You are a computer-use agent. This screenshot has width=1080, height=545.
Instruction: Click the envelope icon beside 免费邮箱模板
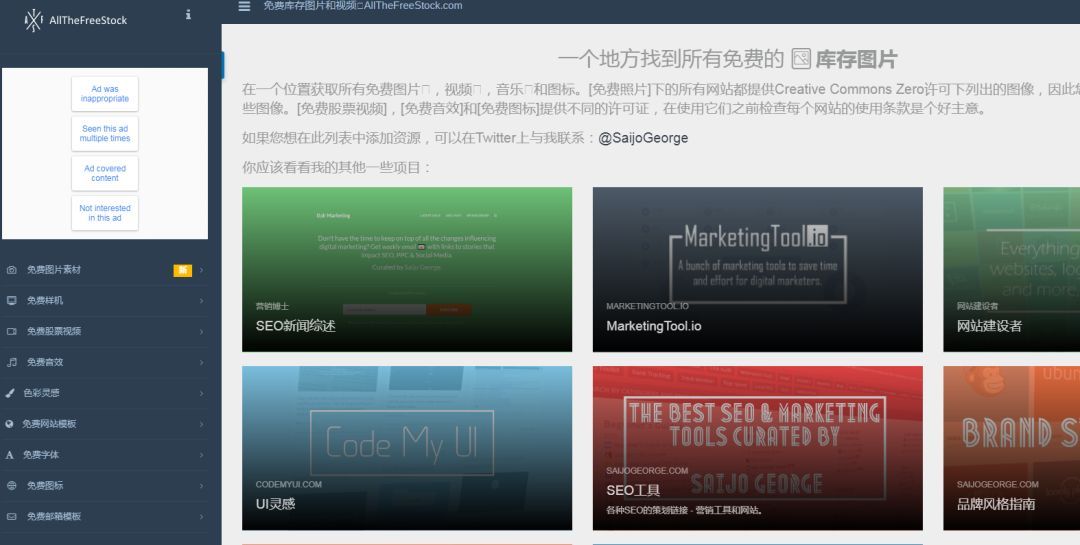12,516
